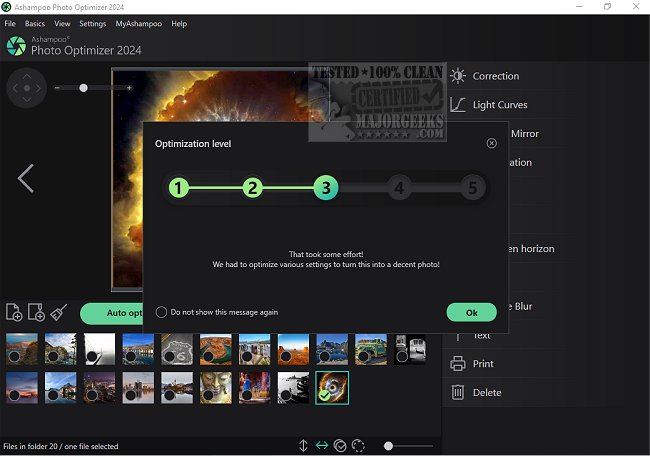Click the Delete label
The height and width of the screenshot is (456, 650).
click(487, 393)
